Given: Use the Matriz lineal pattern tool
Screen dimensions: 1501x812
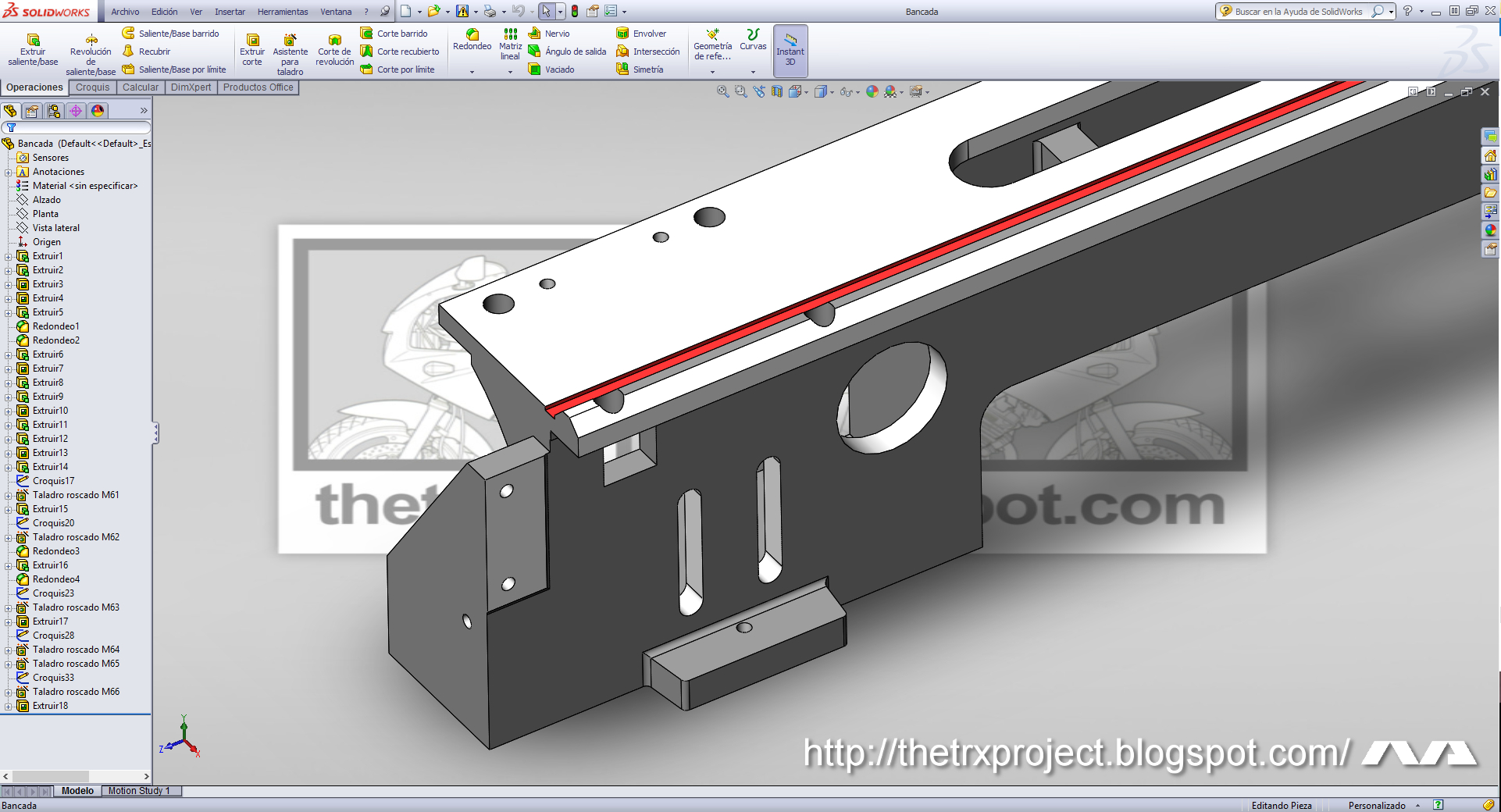Looking at the screenshot, I should (510, 45).
